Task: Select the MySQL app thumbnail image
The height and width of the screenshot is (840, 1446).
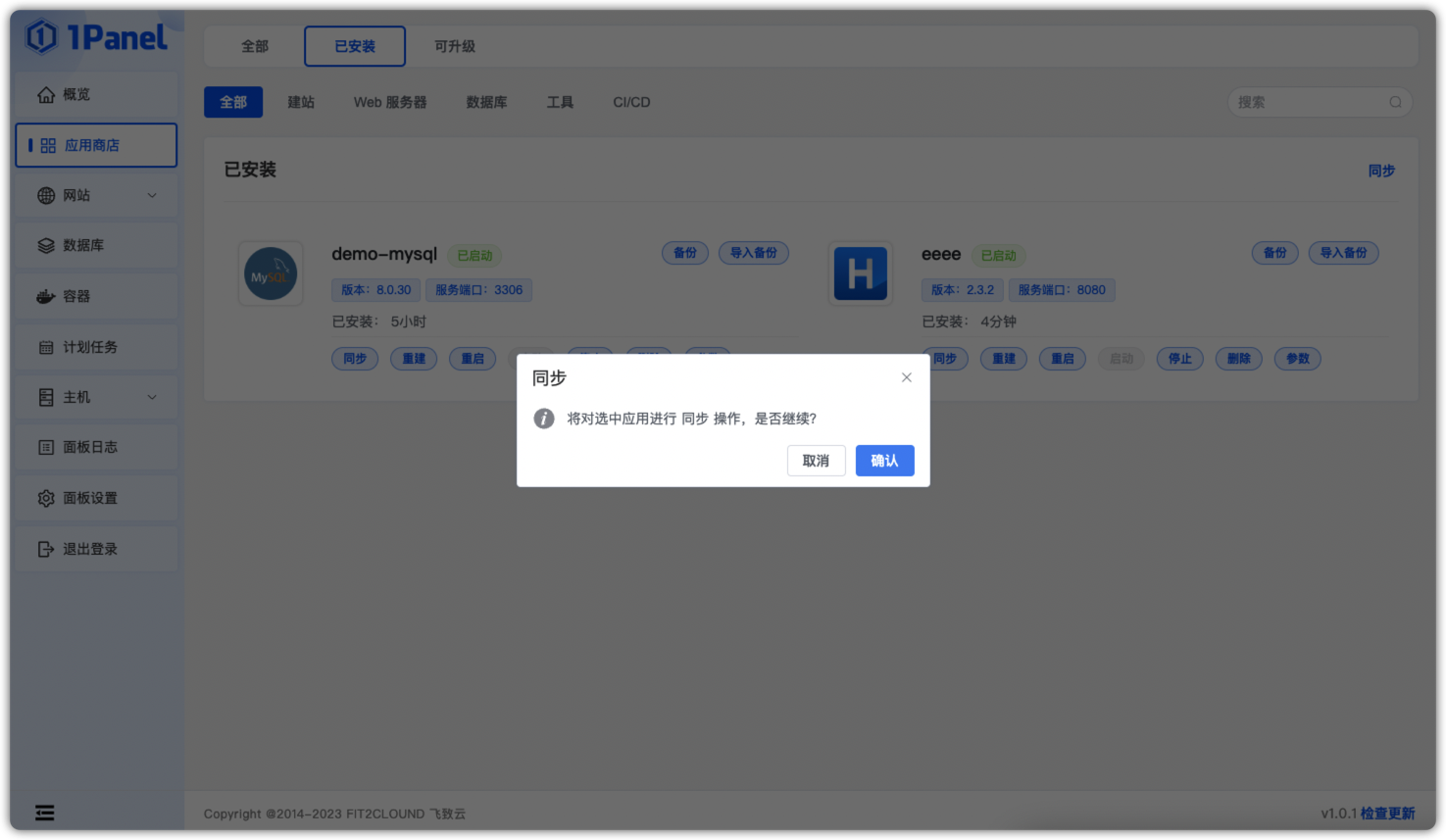Action: click(x=270, y=273)
